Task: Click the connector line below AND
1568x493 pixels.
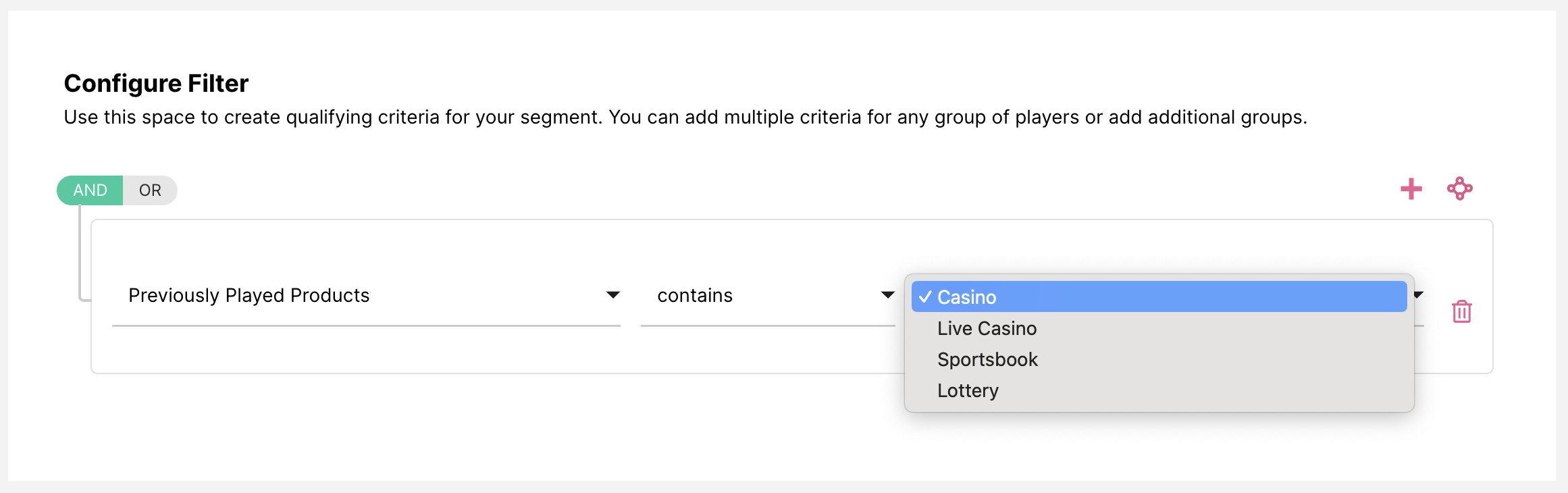Action: pyautogui.click(x=80, y=250)
